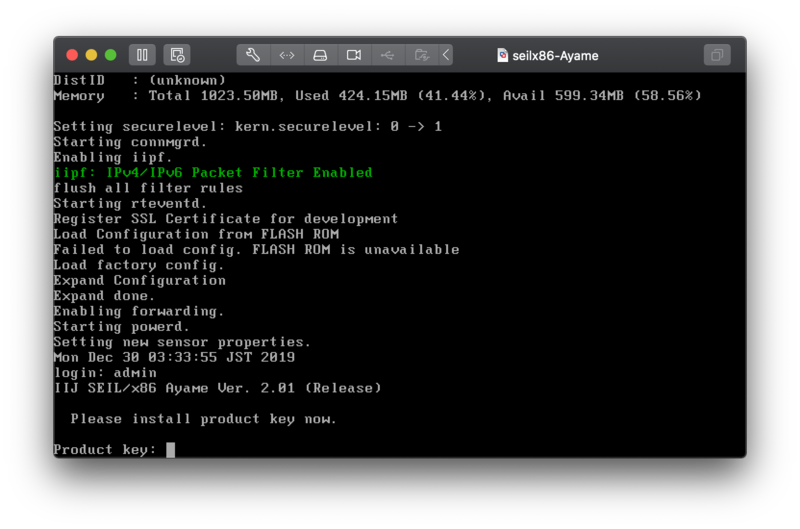Open USB devices icon
800x529 pixels.
pyautogui.click(x=387, y=55)
